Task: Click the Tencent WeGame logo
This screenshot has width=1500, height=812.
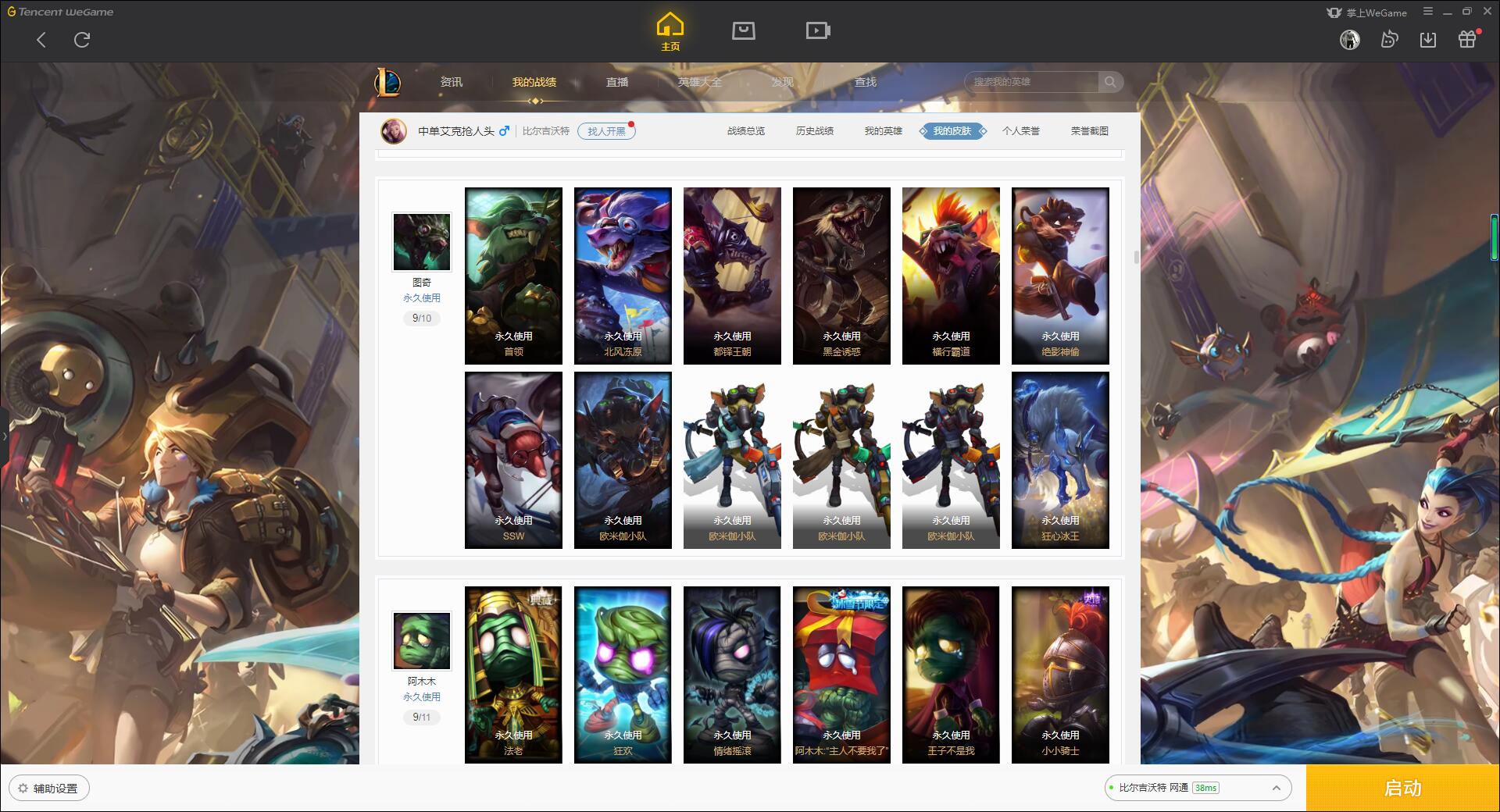Action: point(60,12)
